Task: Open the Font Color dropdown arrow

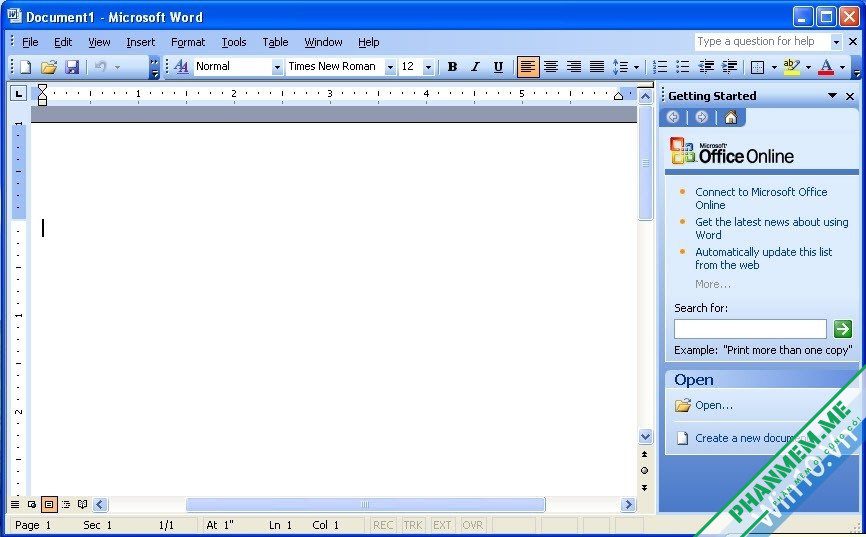Action: tap(842, 67)
